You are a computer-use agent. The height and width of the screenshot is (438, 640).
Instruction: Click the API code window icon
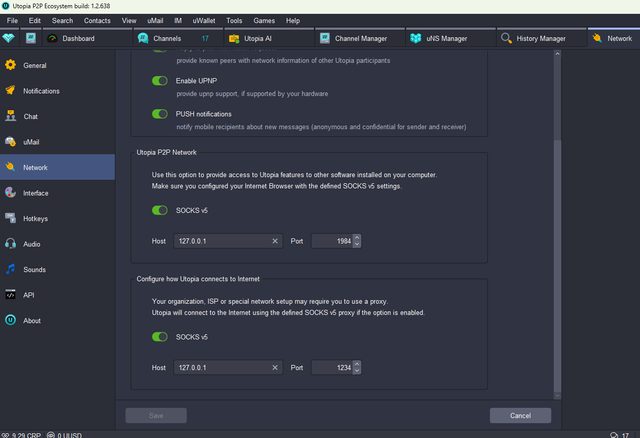[x=11, y=295]
